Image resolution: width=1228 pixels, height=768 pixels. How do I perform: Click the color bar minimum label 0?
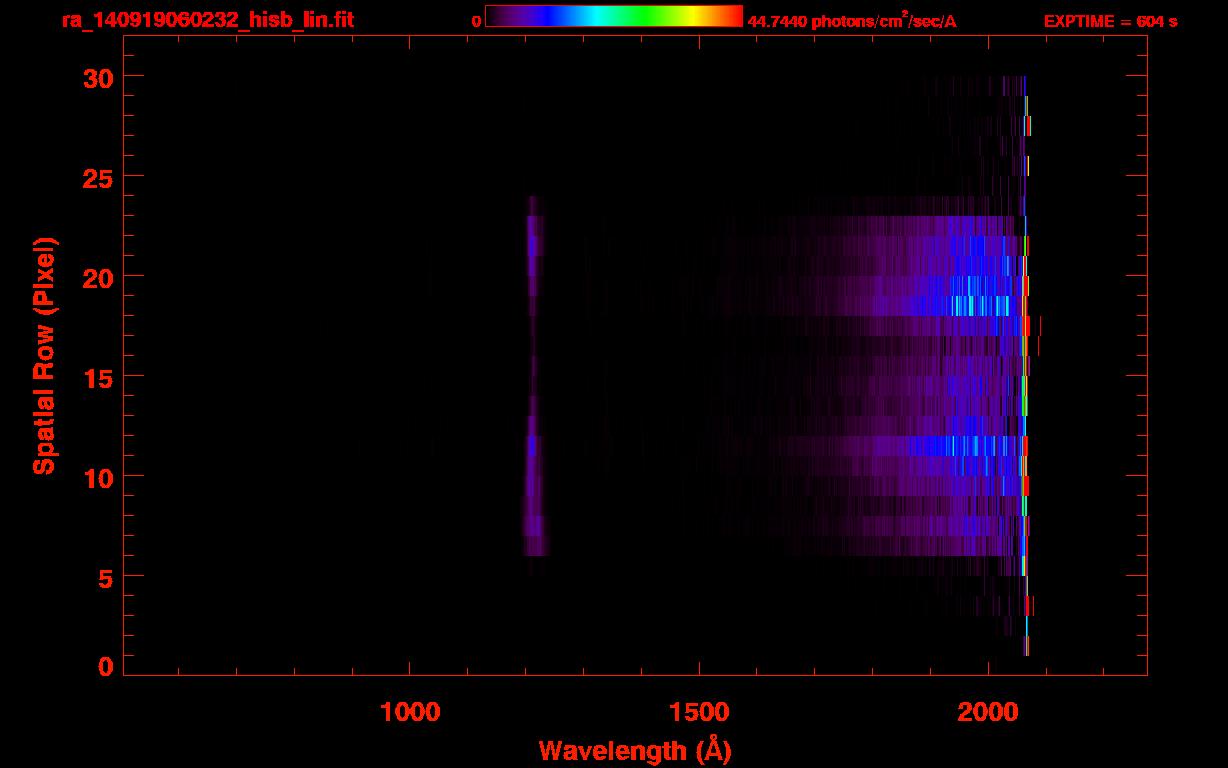477,21
